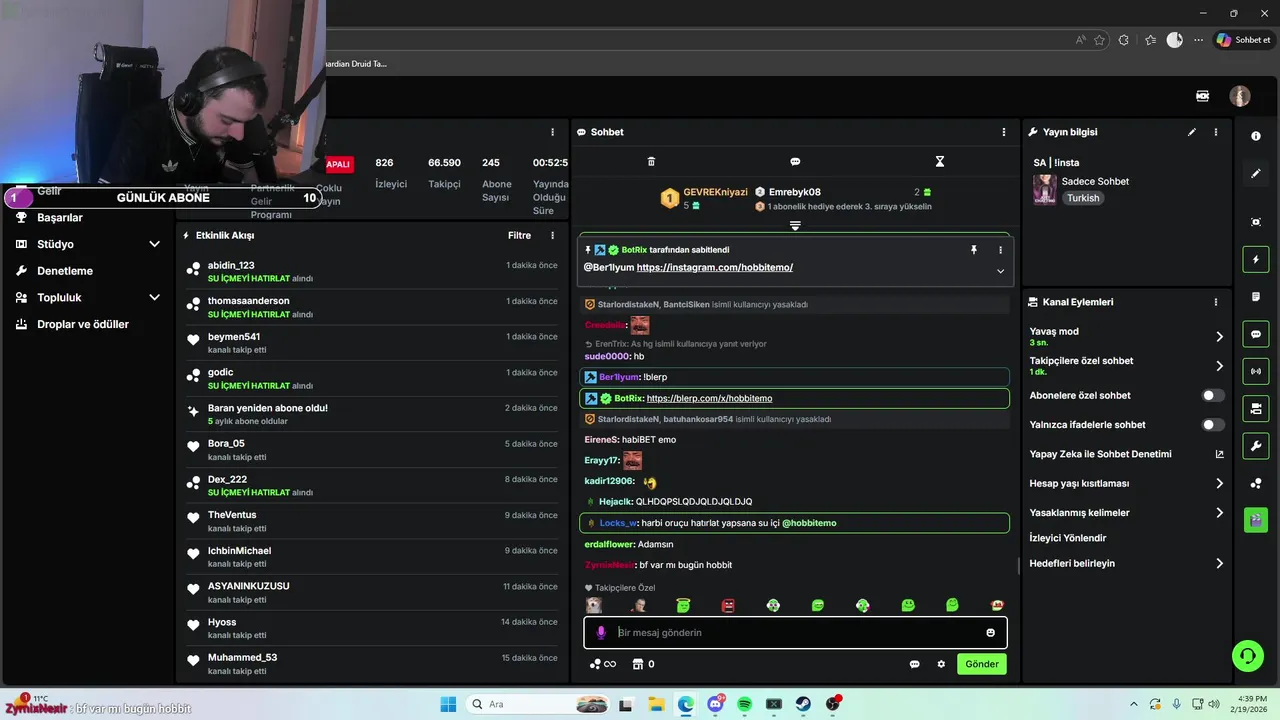Open the instagram.com/hobbitemo link
Viewport: 1280px width, 720px height.
click(715, 268)
